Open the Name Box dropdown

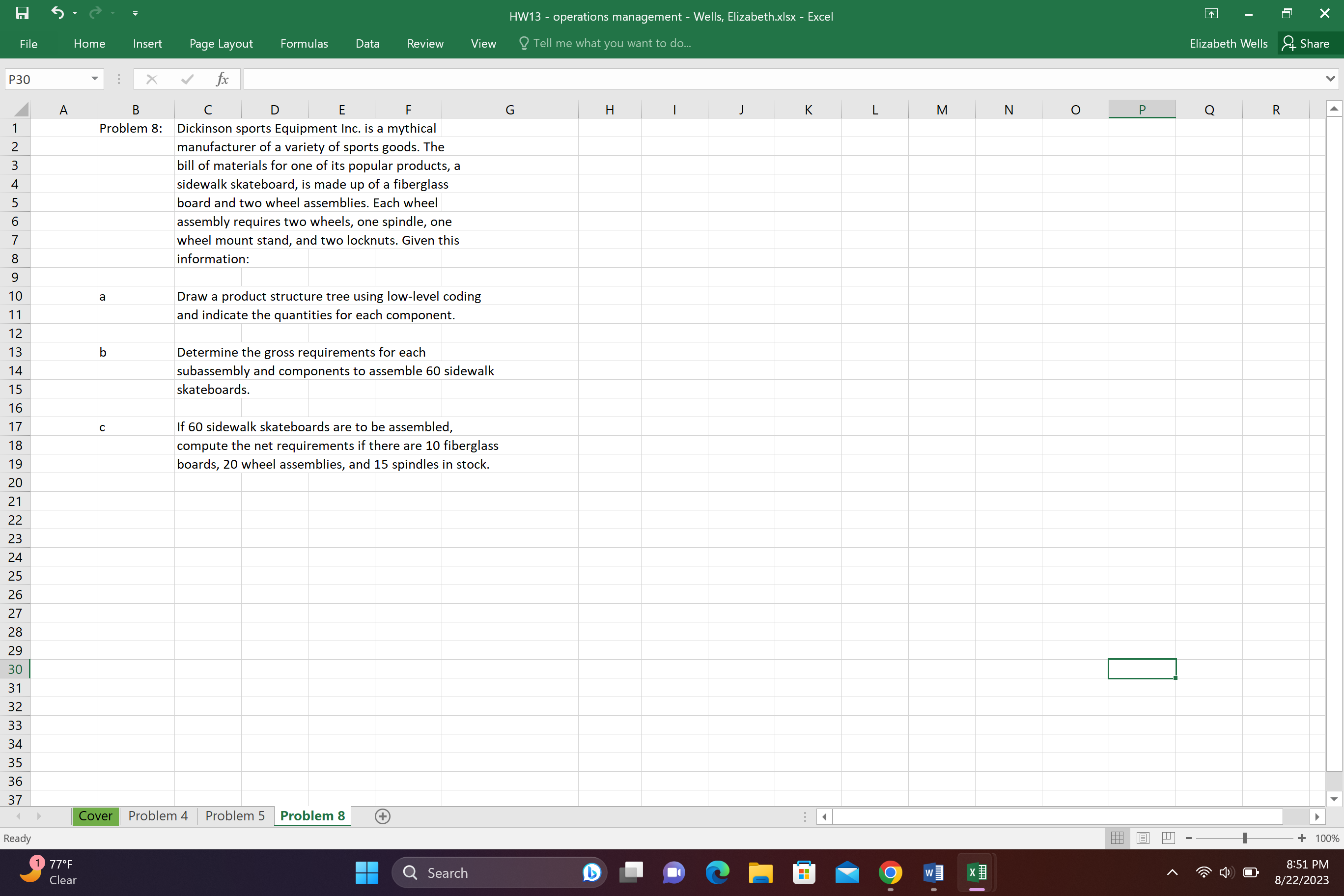94,79
